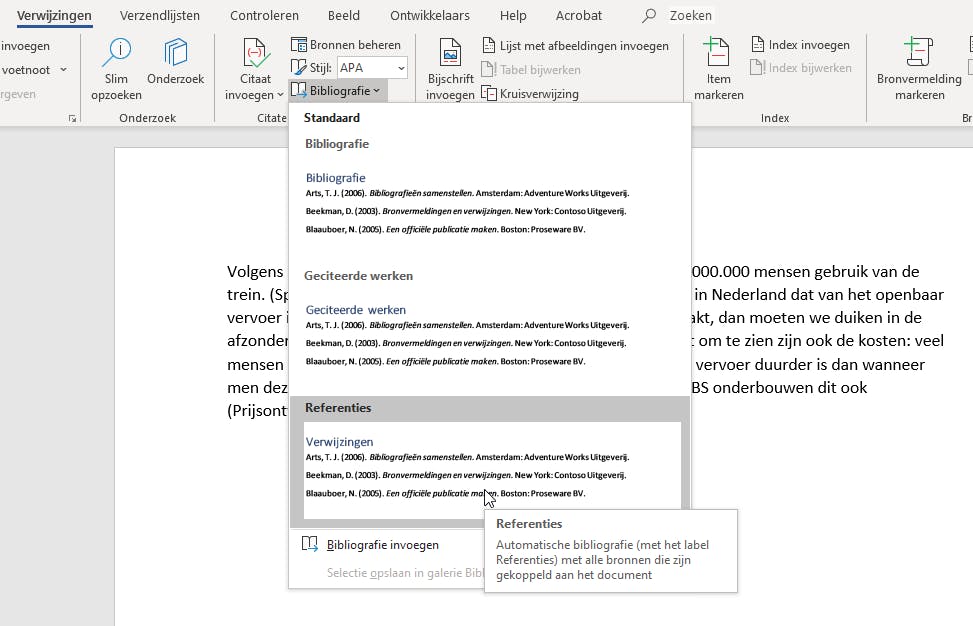This screenshot has width=973, height=626.
Task: Insert a Kruisverwijzing
Action: point(531,94)
